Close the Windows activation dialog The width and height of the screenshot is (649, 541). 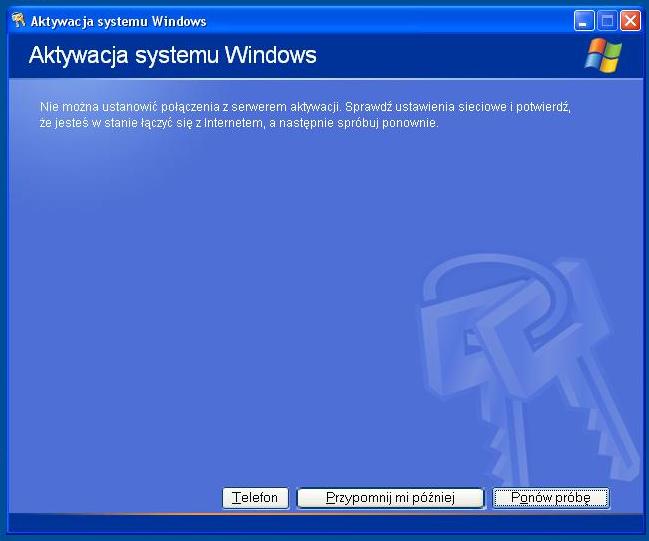point(630,20)
